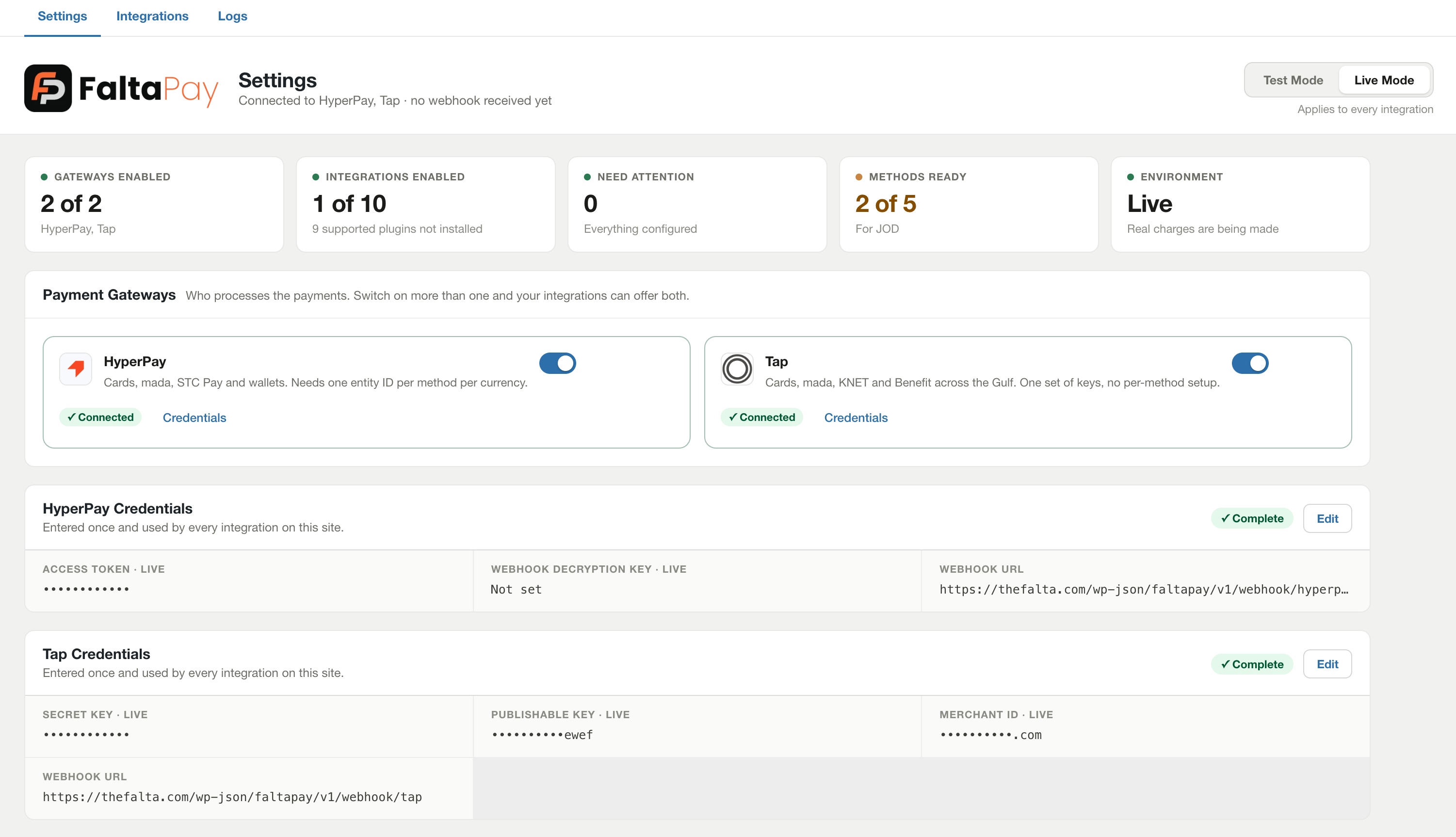Disable the HyperPay gateway toggle

click(x=557, y=363)
